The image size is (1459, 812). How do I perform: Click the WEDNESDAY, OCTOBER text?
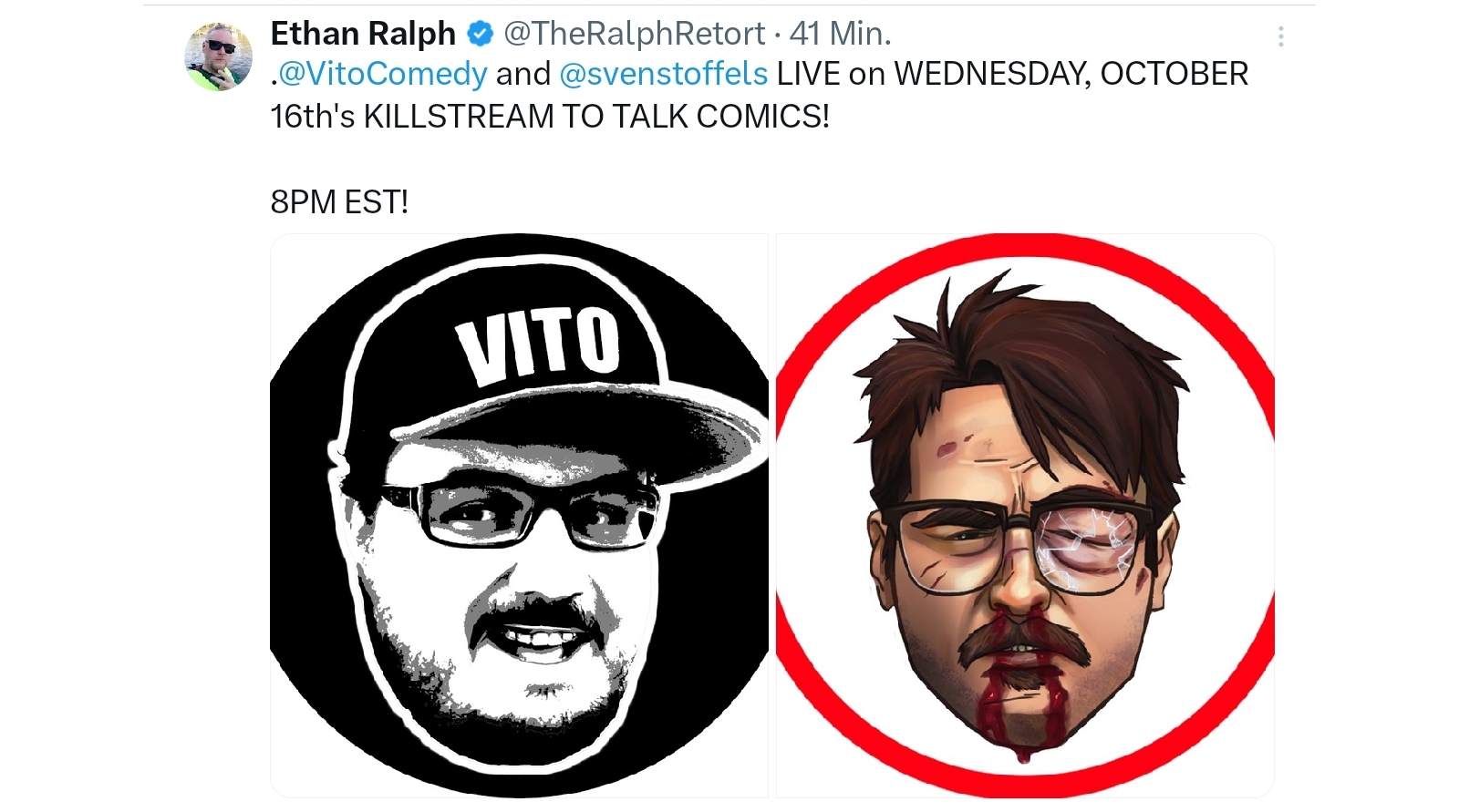pos(1071,74)
